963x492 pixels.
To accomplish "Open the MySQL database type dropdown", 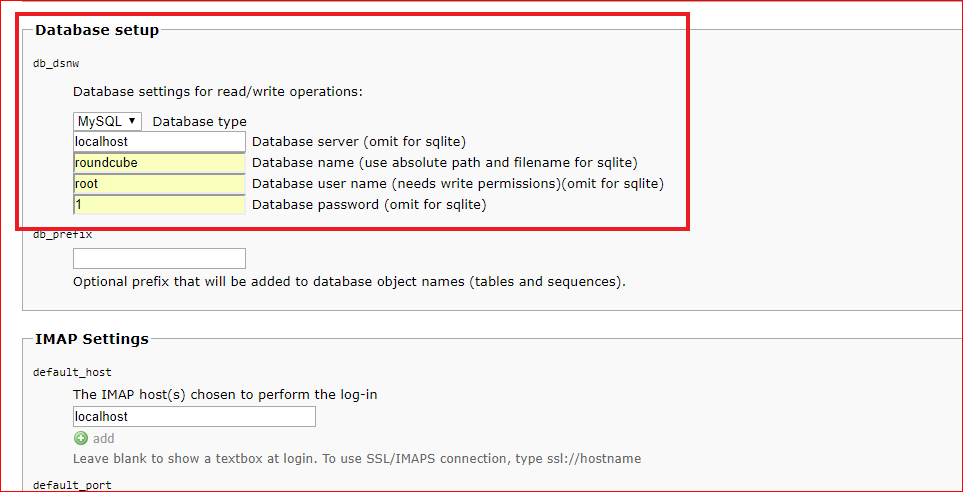I will 107,121.
